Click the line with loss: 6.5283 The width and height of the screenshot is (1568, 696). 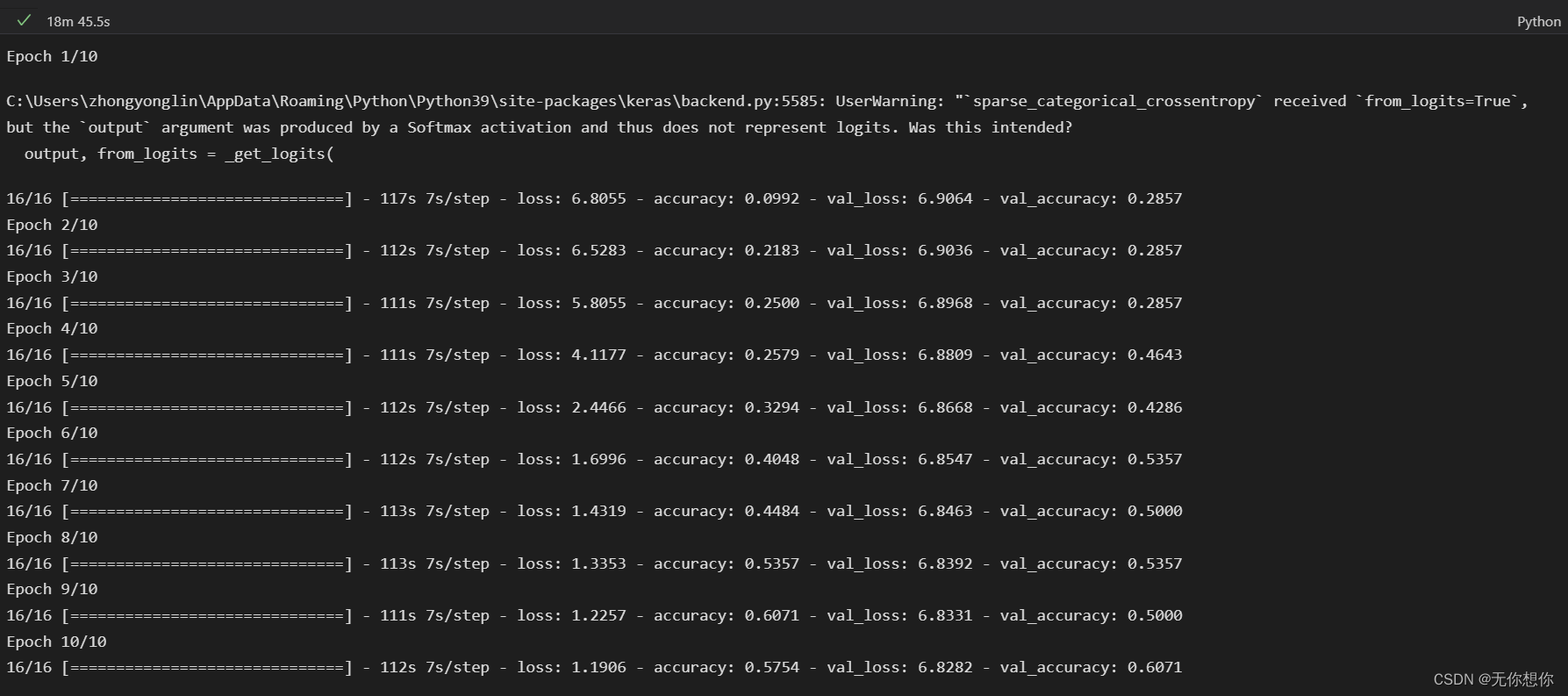[x=594, y=250]
